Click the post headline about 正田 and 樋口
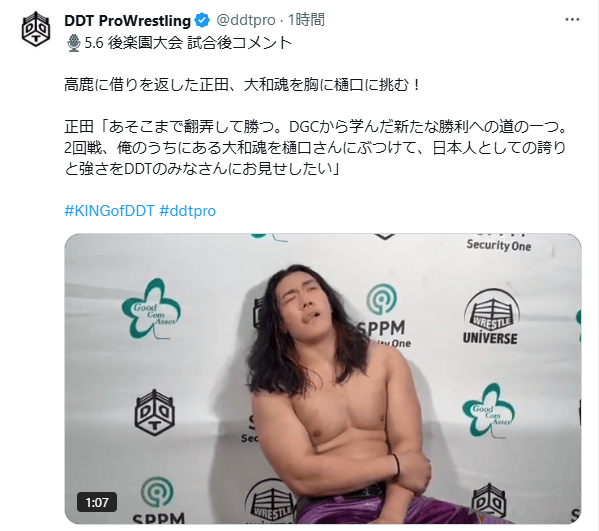The image size is (599, 531). 243,85
